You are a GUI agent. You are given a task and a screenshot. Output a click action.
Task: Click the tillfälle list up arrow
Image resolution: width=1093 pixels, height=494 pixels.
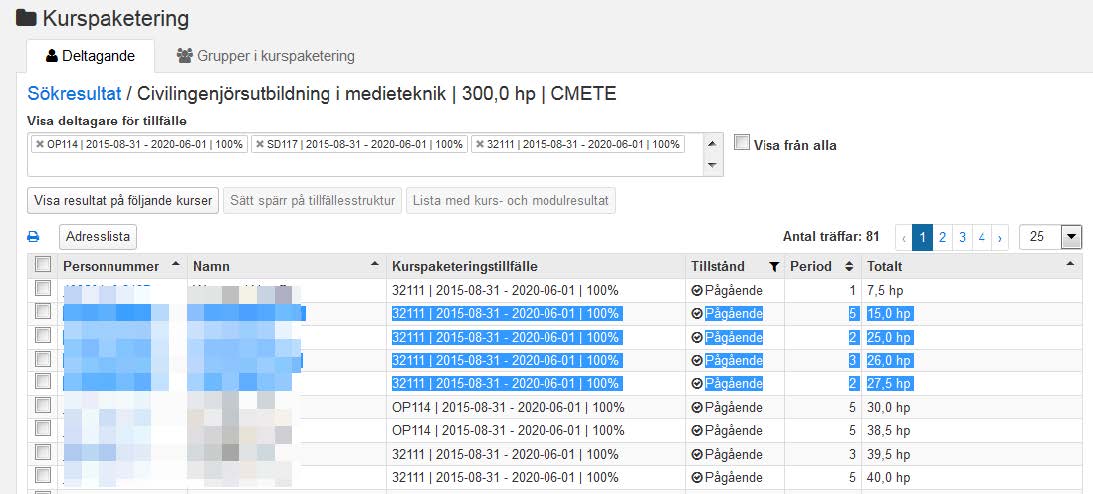point(712,144)
